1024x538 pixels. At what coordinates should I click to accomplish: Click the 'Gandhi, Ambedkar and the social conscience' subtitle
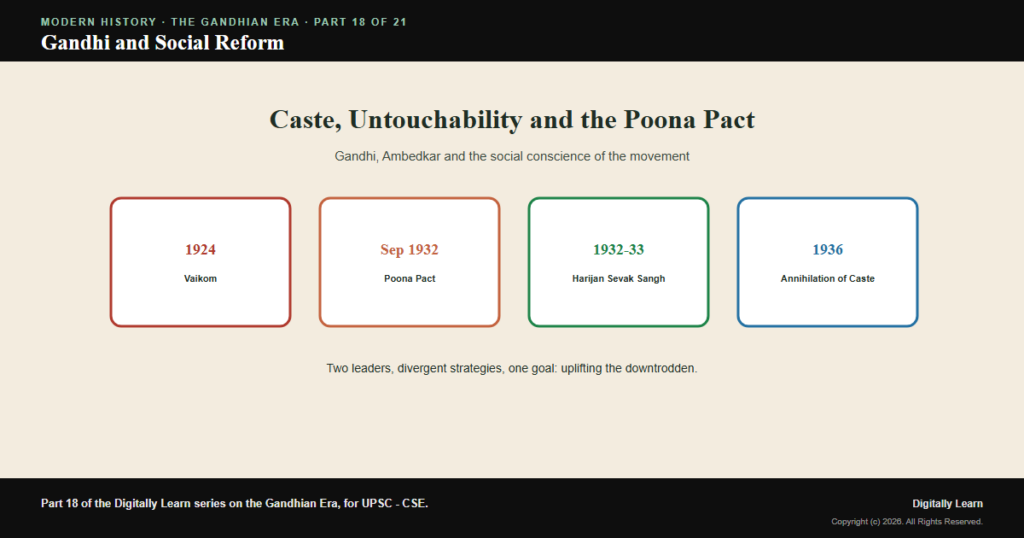pos(512,156)
